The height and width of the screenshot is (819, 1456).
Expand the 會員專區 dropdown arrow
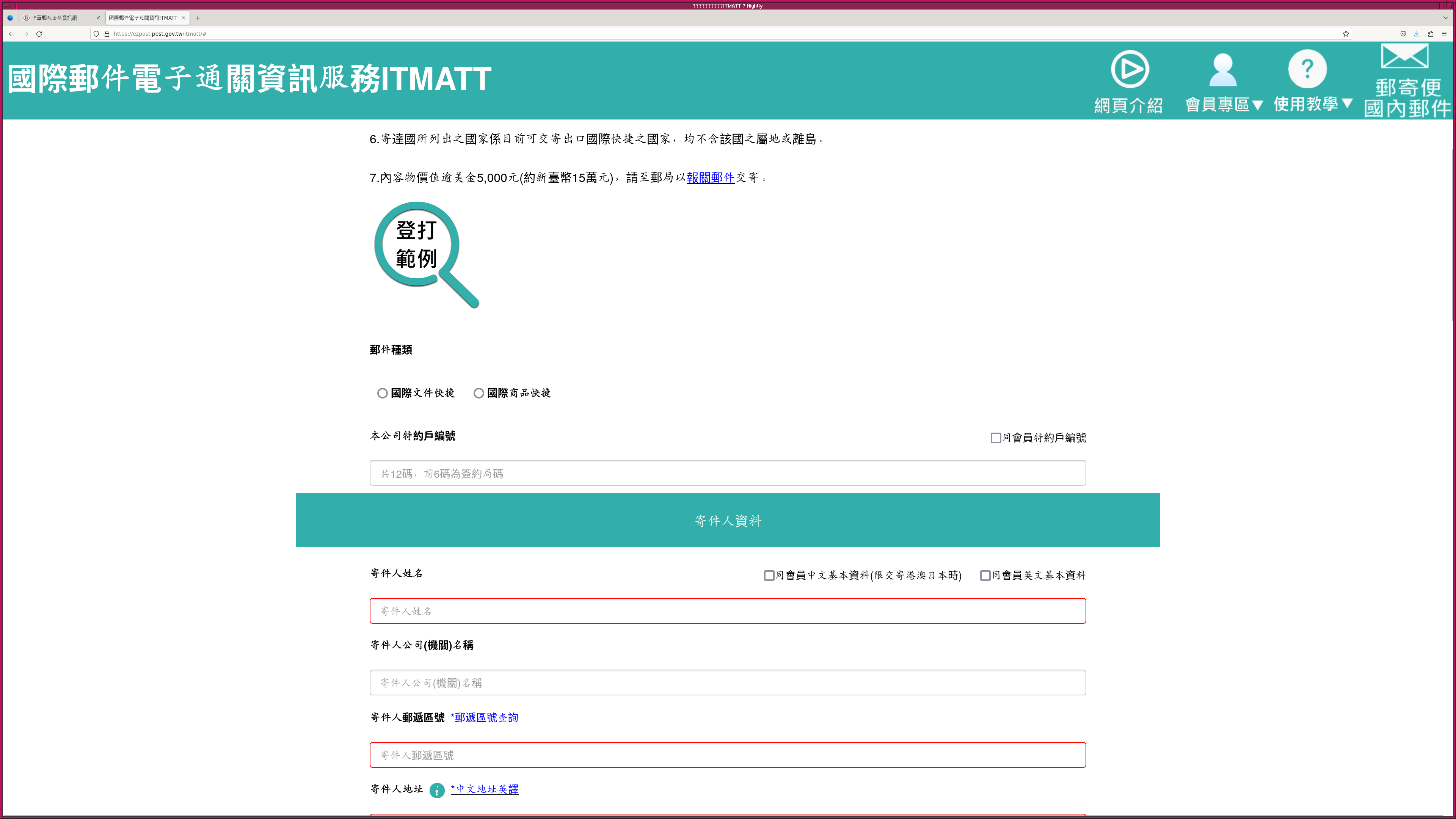(x=1257, y=105)
